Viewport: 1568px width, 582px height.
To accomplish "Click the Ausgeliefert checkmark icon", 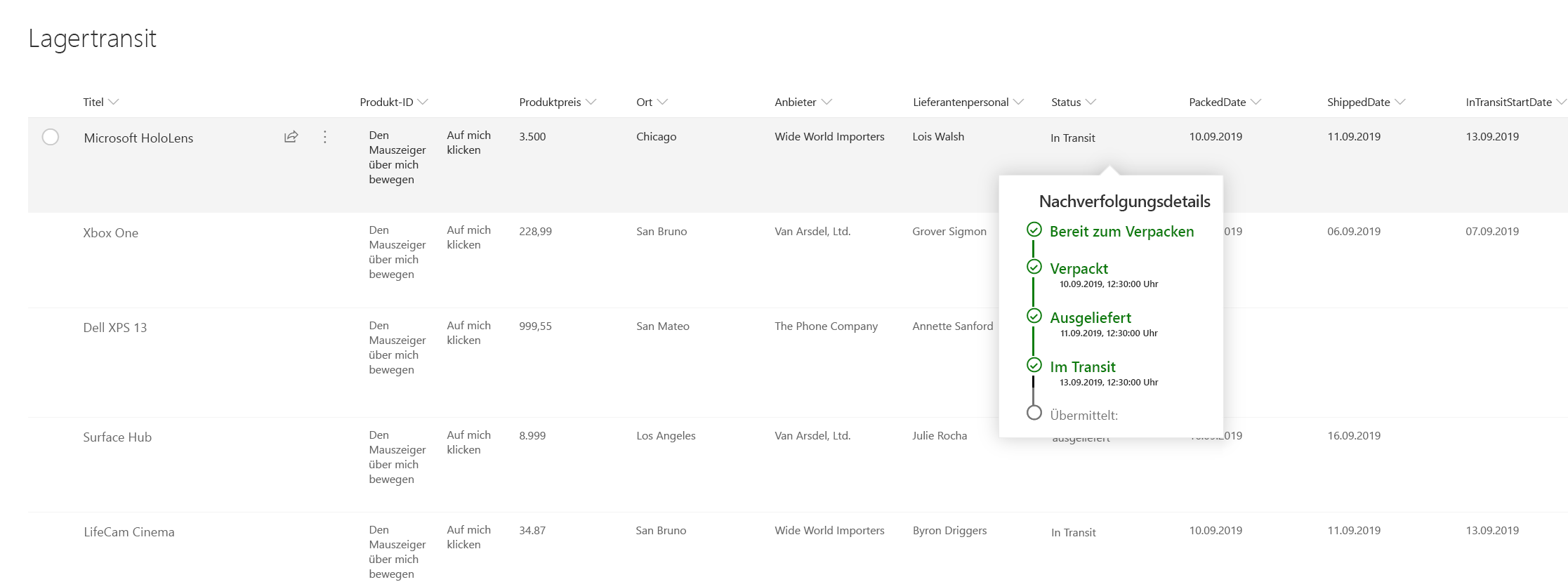I will (1034, 316).
